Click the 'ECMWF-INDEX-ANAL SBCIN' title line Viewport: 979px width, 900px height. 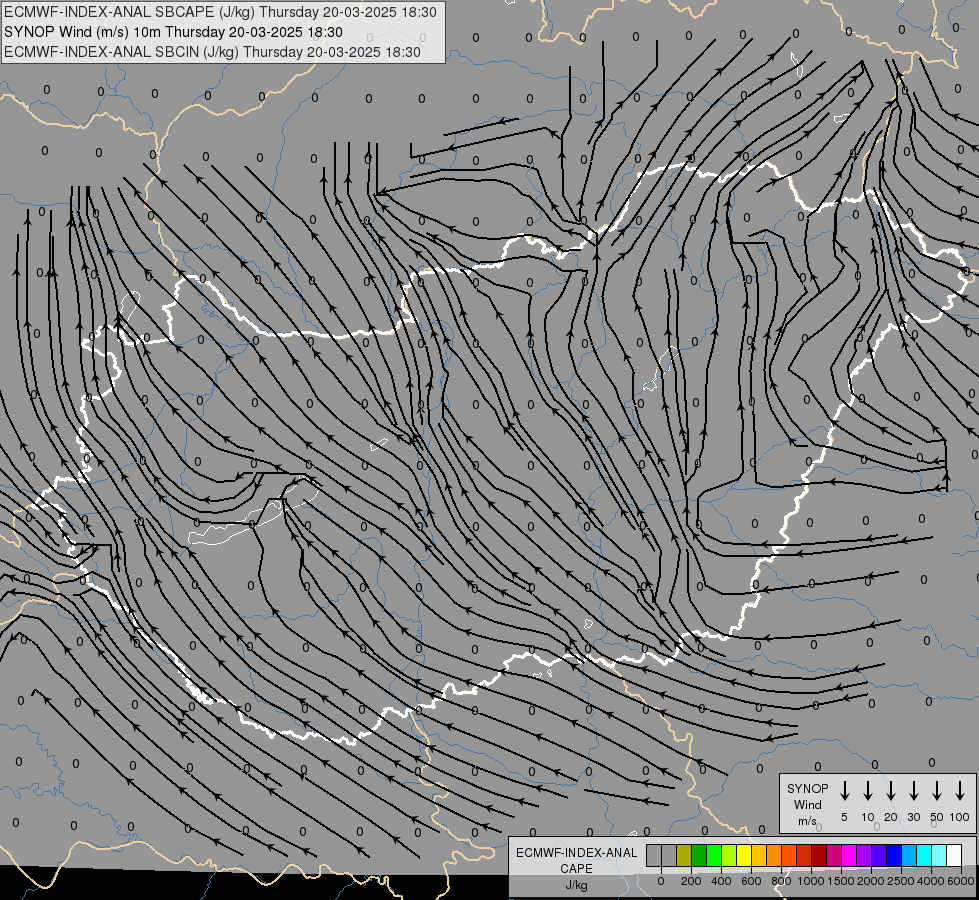point(212,52)
